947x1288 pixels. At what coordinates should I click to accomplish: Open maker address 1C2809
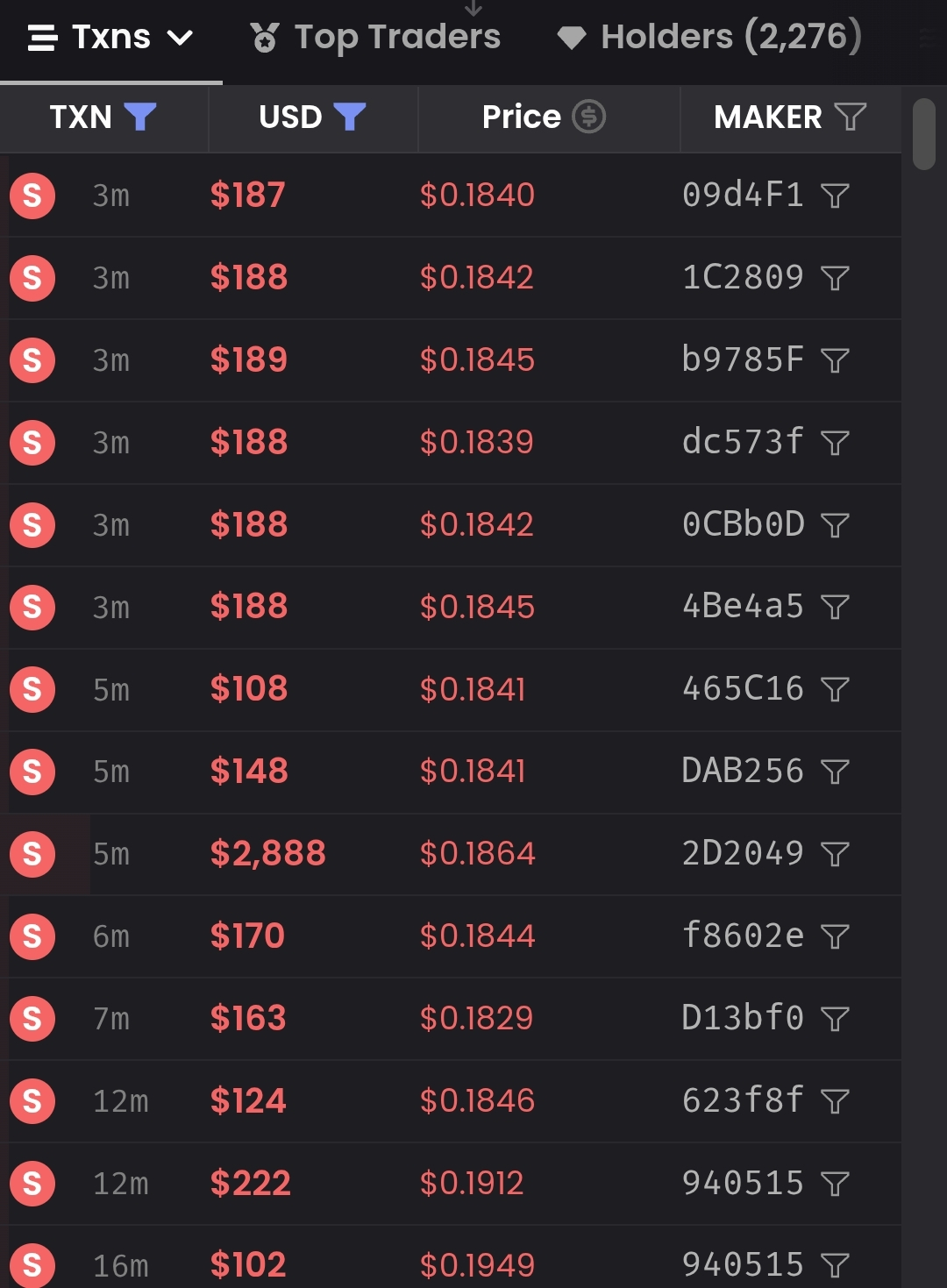pyautogui.click(x=743, y=277)
